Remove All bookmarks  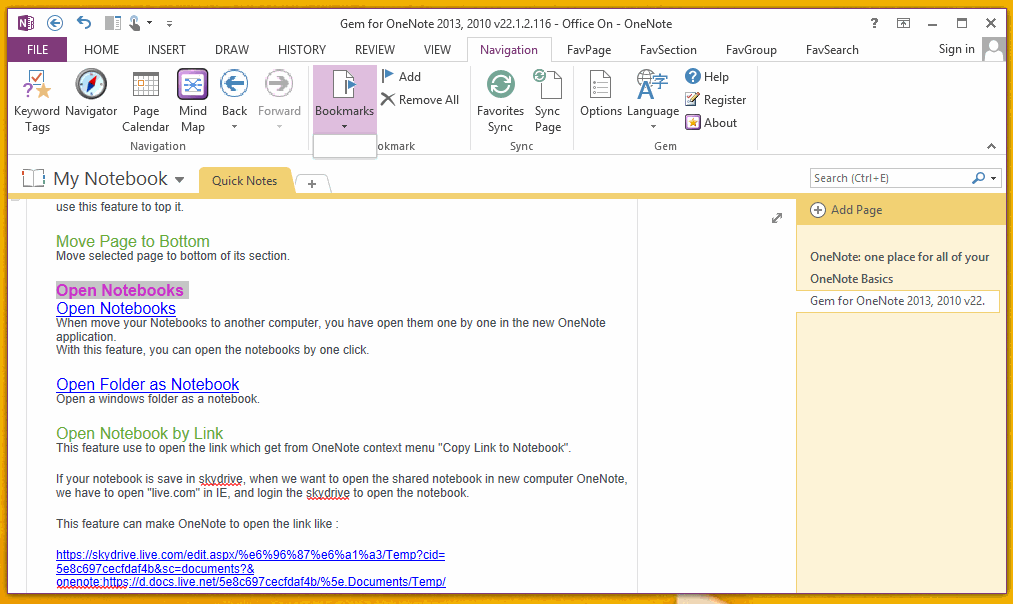(420, 99)
